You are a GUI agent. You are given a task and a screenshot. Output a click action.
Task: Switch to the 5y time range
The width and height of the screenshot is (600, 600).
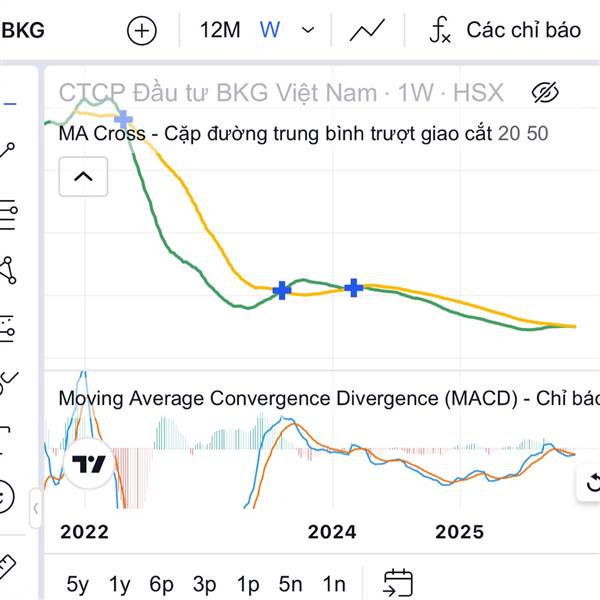pos(76,584)
